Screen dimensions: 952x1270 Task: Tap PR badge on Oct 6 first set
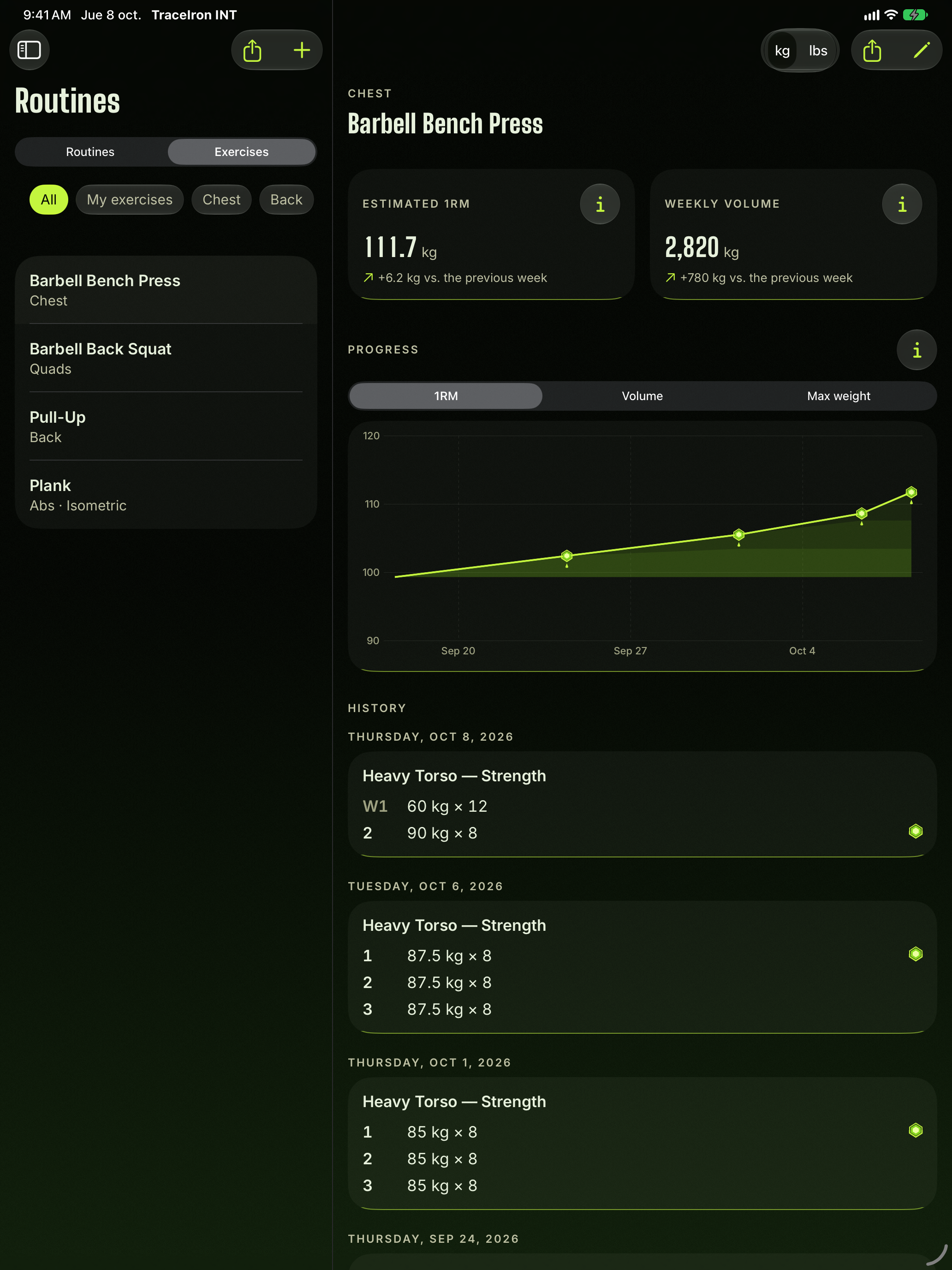click(x=915, y=954)
